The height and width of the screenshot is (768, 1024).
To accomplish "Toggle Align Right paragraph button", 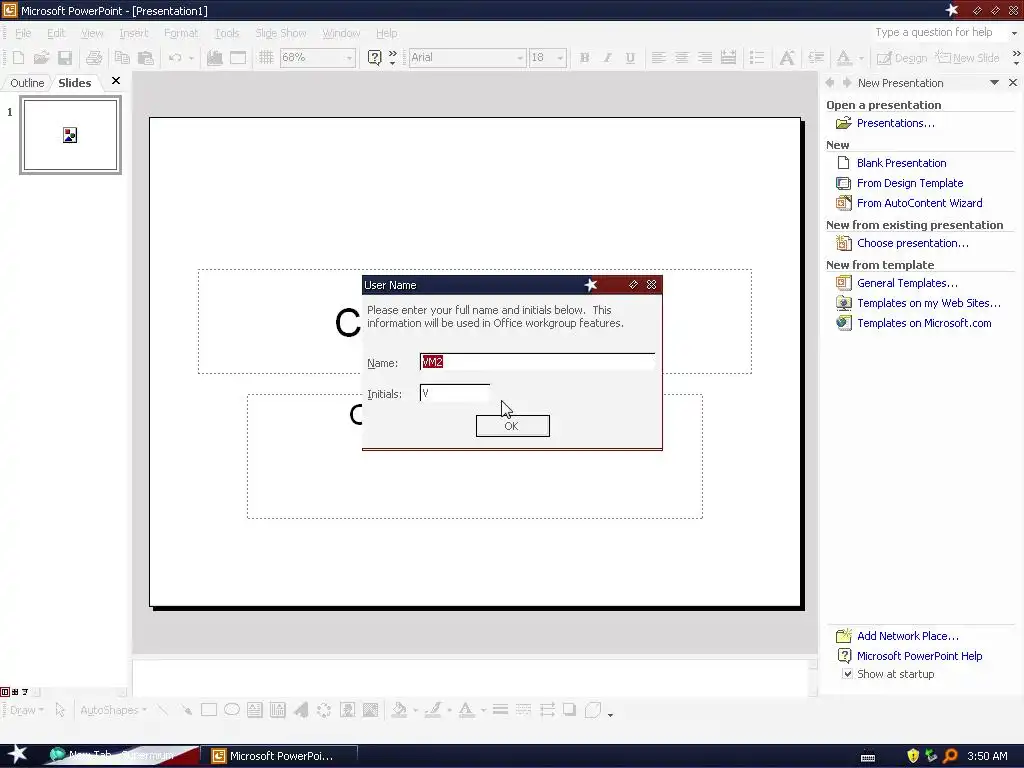I will click(705, 57).
